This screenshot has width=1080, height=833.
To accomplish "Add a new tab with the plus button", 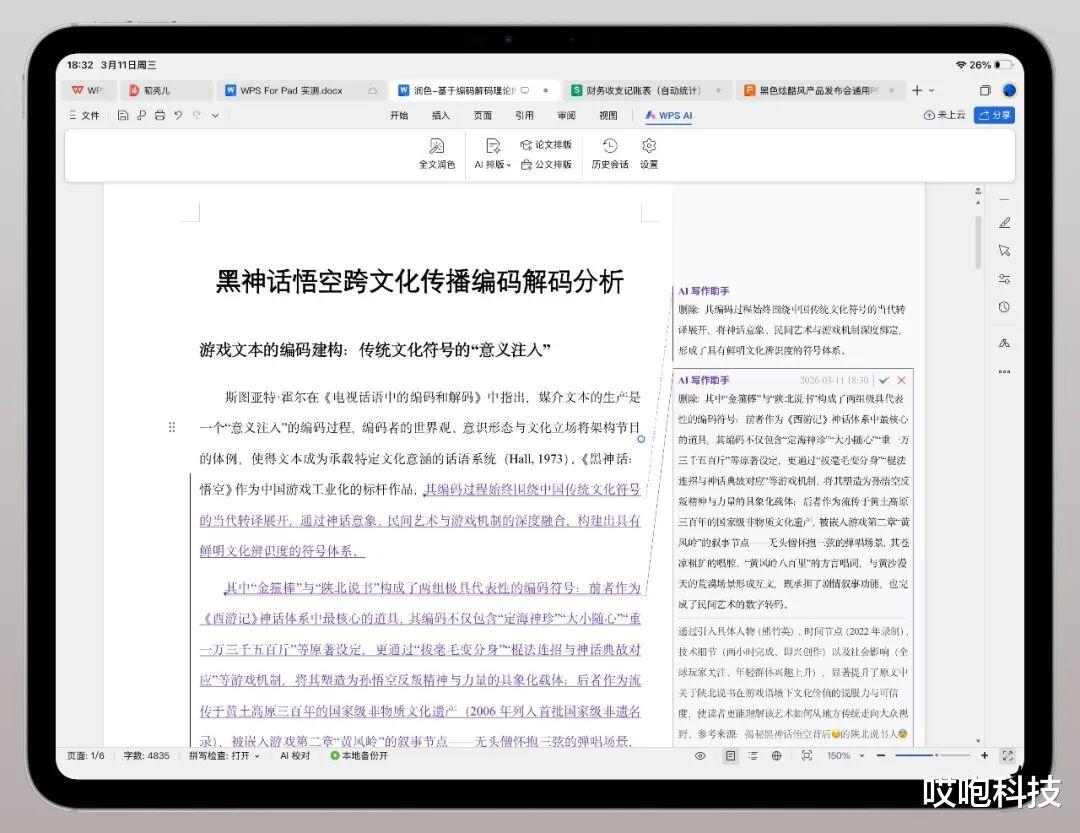I will (x=917, y=90).
